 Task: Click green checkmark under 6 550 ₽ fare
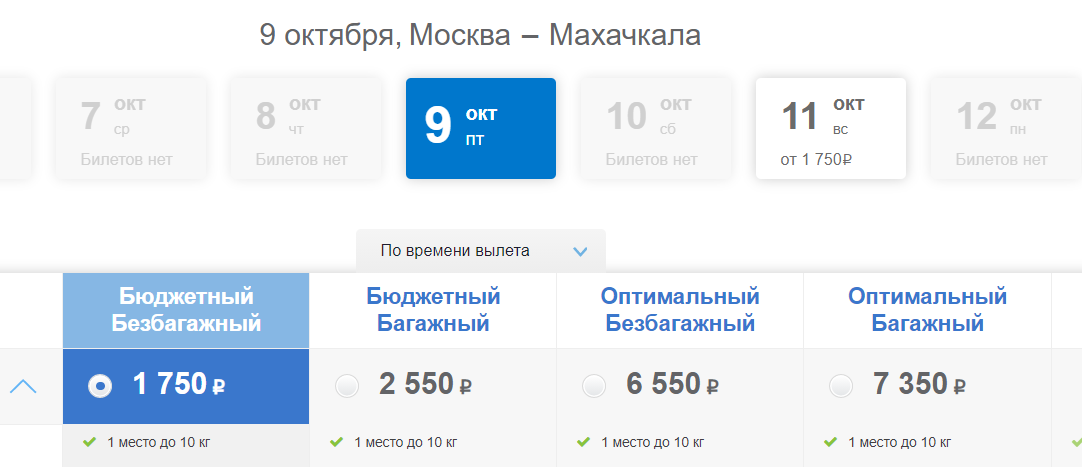tap(583, 441)
